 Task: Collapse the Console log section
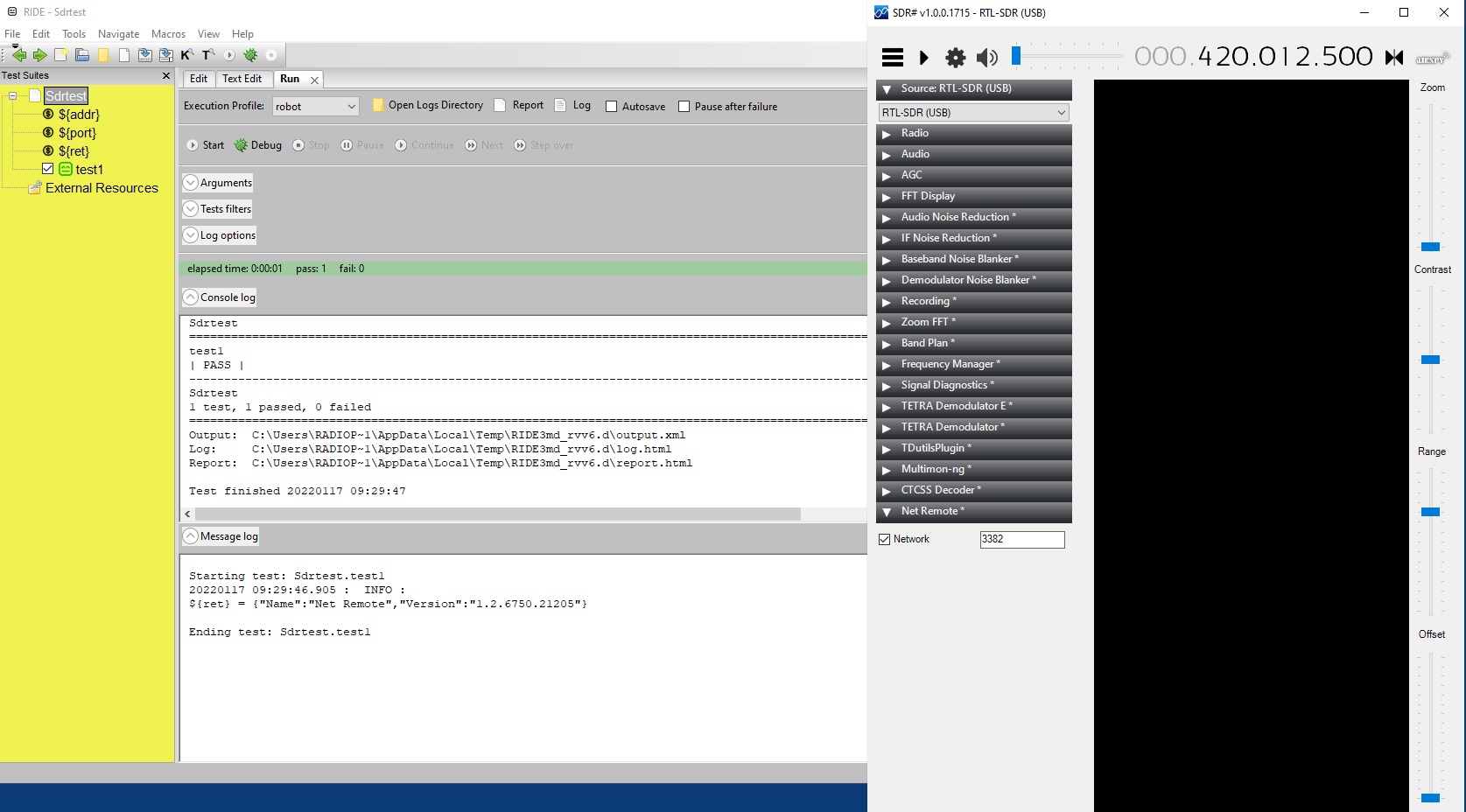pyautogui.click(x=191, y=297)
